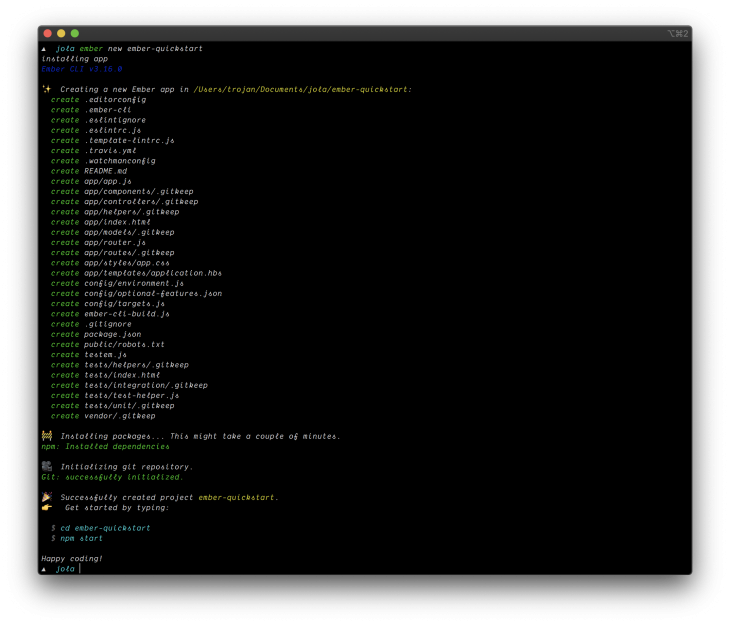Click the 'tests/index.html' line
730x625 pixels.
[x=105, y=375]
